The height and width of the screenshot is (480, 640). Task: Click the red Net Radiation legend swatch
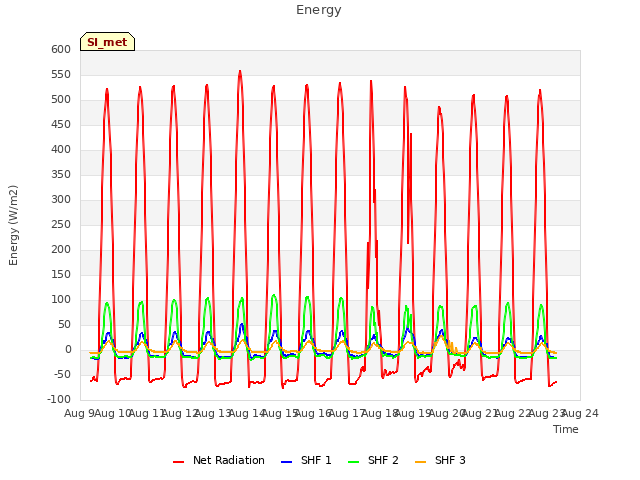[x=178, y=462]
